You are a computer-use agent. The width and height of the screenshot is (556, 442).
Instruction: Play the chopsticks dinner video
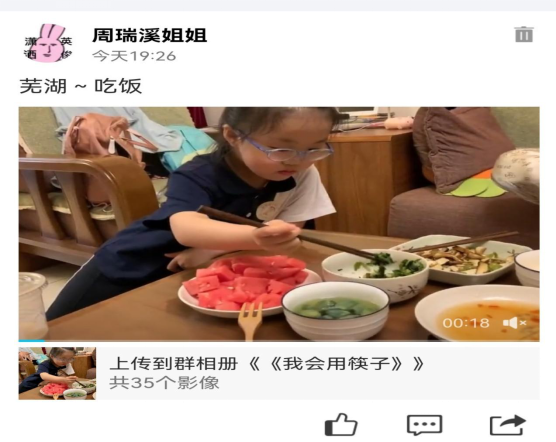tap(279, 224)
